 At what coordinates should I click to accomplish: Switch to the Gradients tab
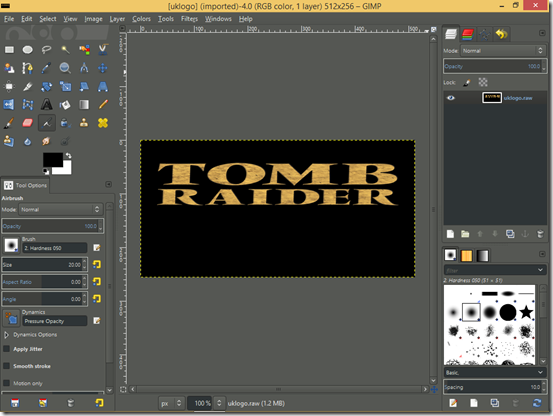click(x=482, y=256)
